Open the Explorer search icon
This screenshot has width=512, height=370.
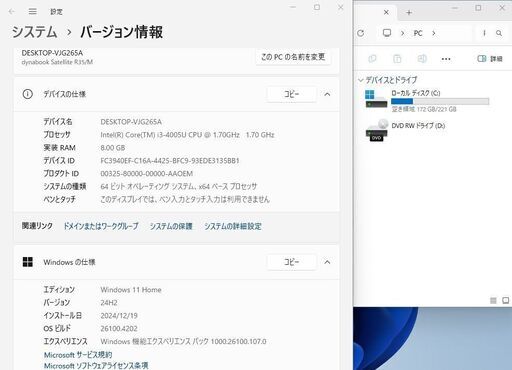point(499,33)
